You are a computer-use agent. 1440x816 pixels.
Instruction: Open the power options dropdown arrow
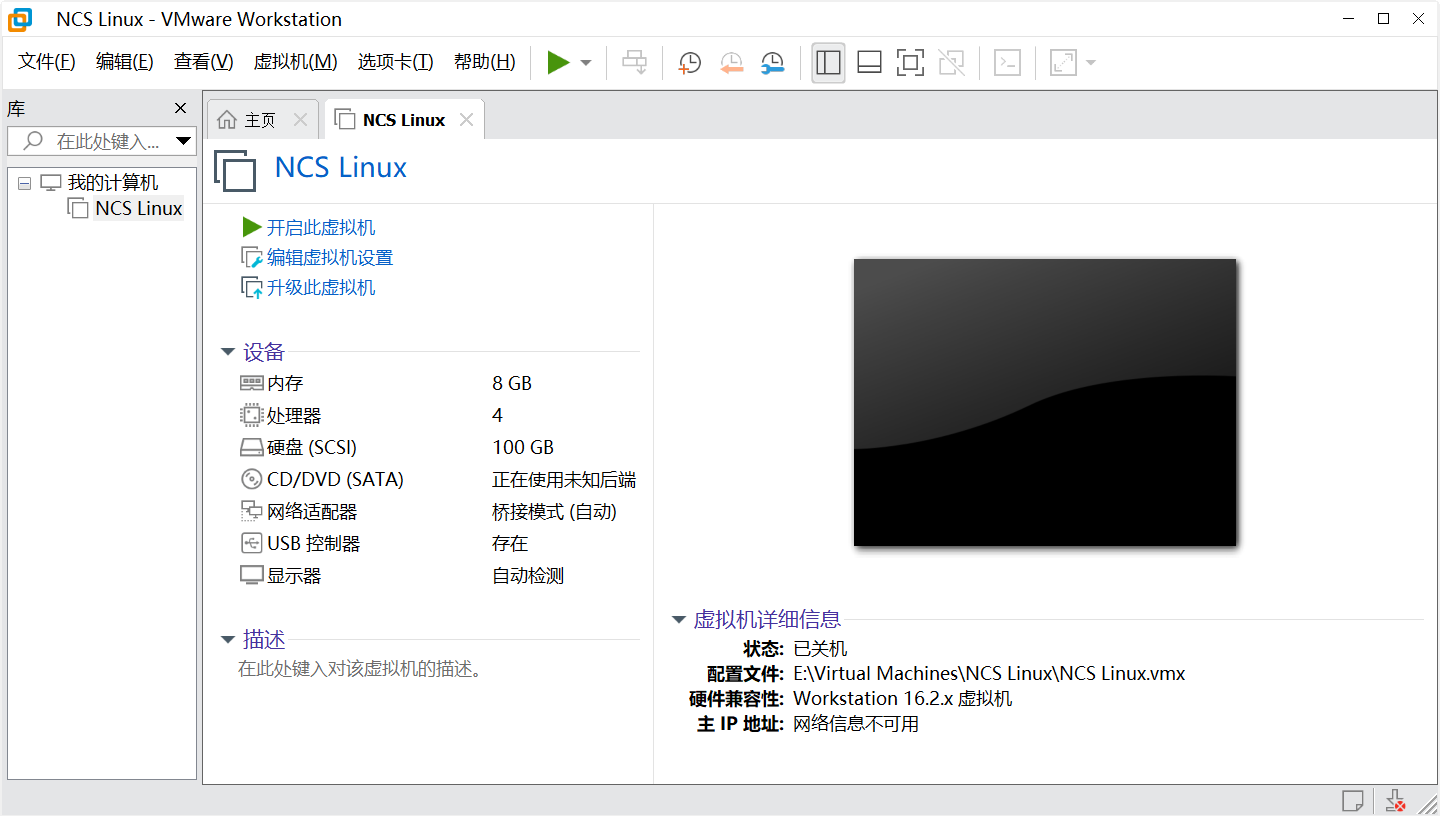[x=586, y=63]
